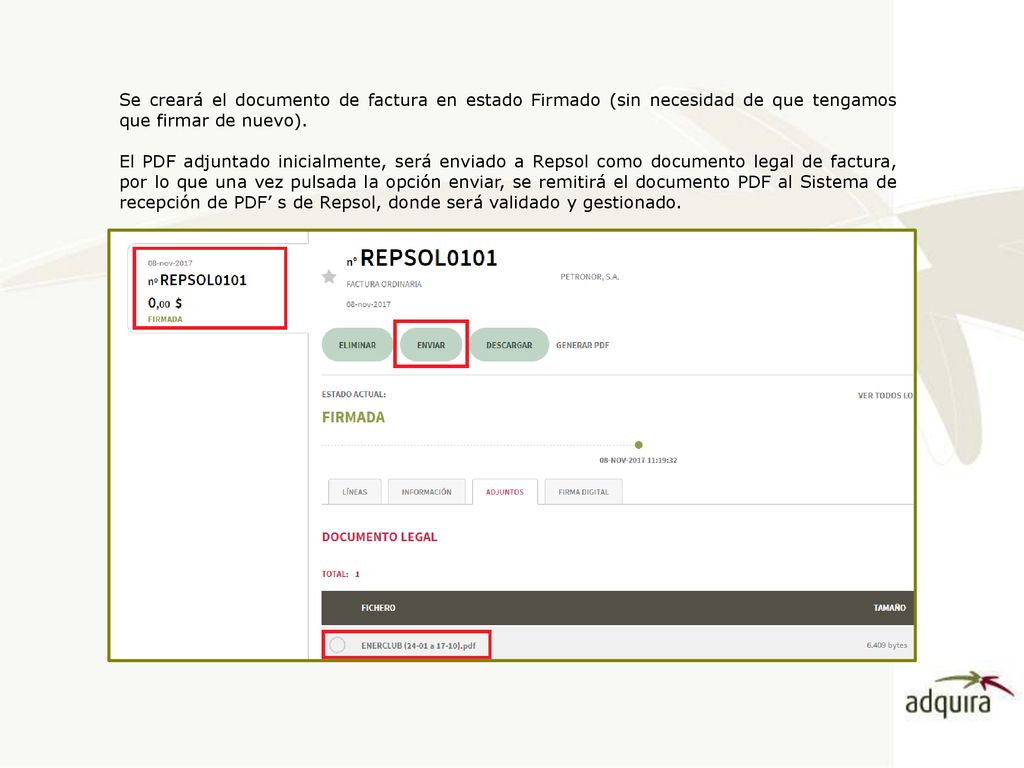
Task: Select the ADJUNTOS tab
Action: coord(505,492)
